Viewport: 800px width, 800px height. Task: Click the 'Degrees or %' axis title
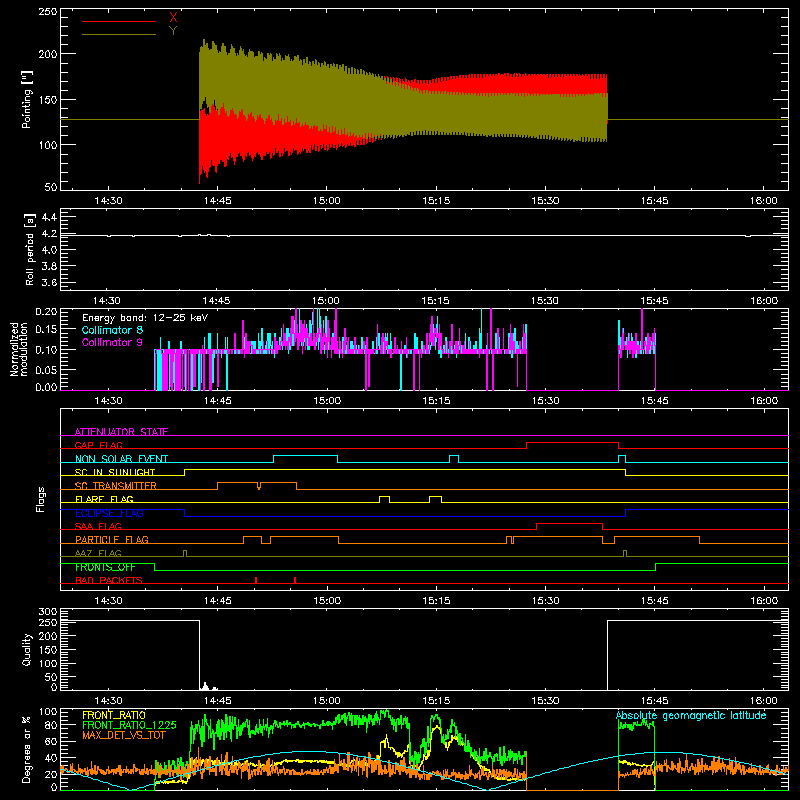[x=27, y=749]
